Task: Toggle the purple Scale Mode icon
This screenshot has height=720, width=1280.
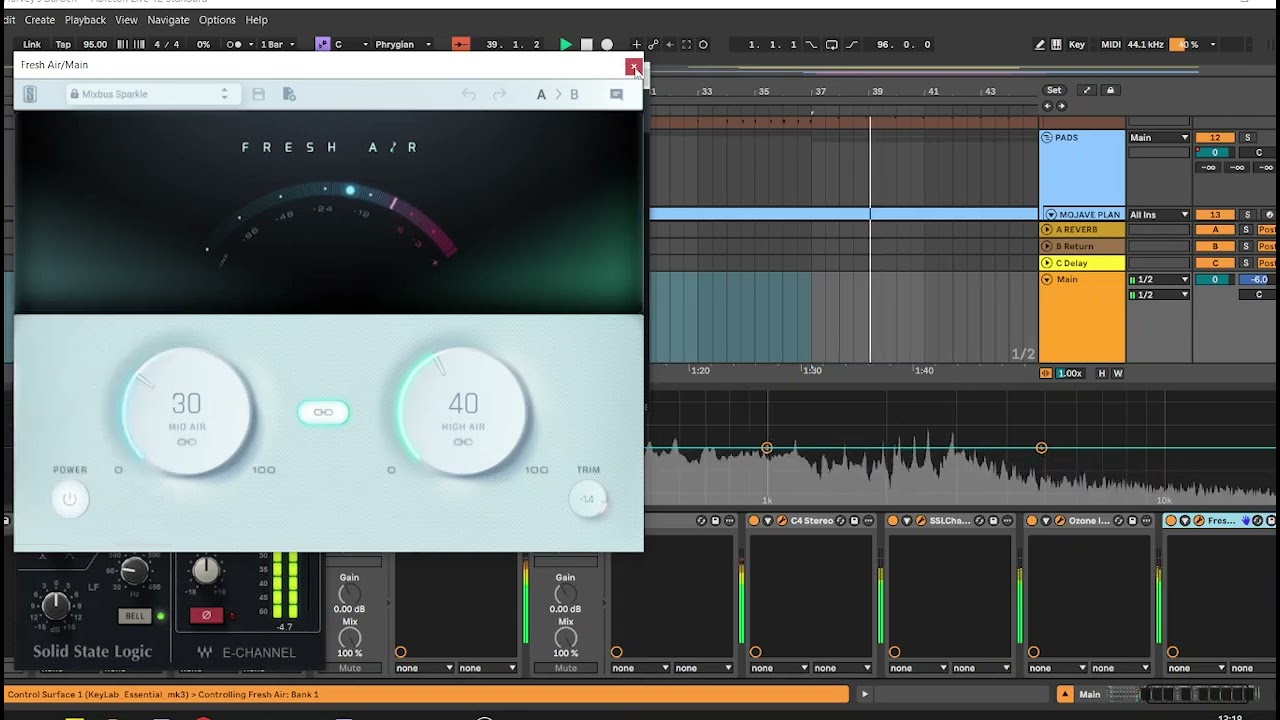Action: click(322, 44)
